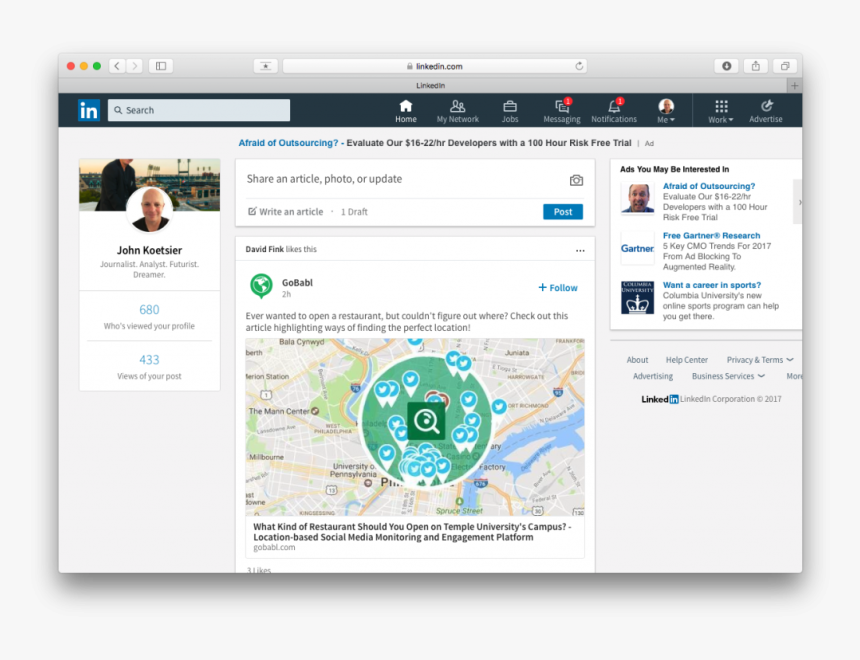This screenshot has height=660, width=860.
Task: Reload the page with refresh icon
Action: [x=579, y=66]
